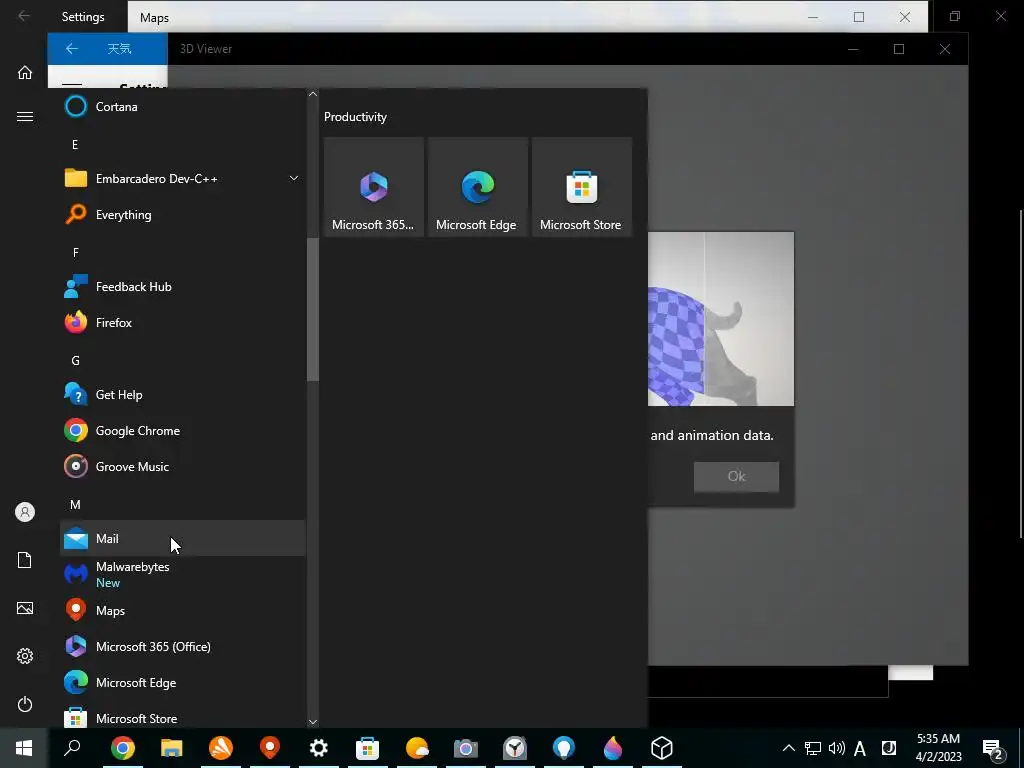This screenshot has width=1024, height=768.
Task: Switch to 3D Viewer in the taskbar
Action: point(662,748)
